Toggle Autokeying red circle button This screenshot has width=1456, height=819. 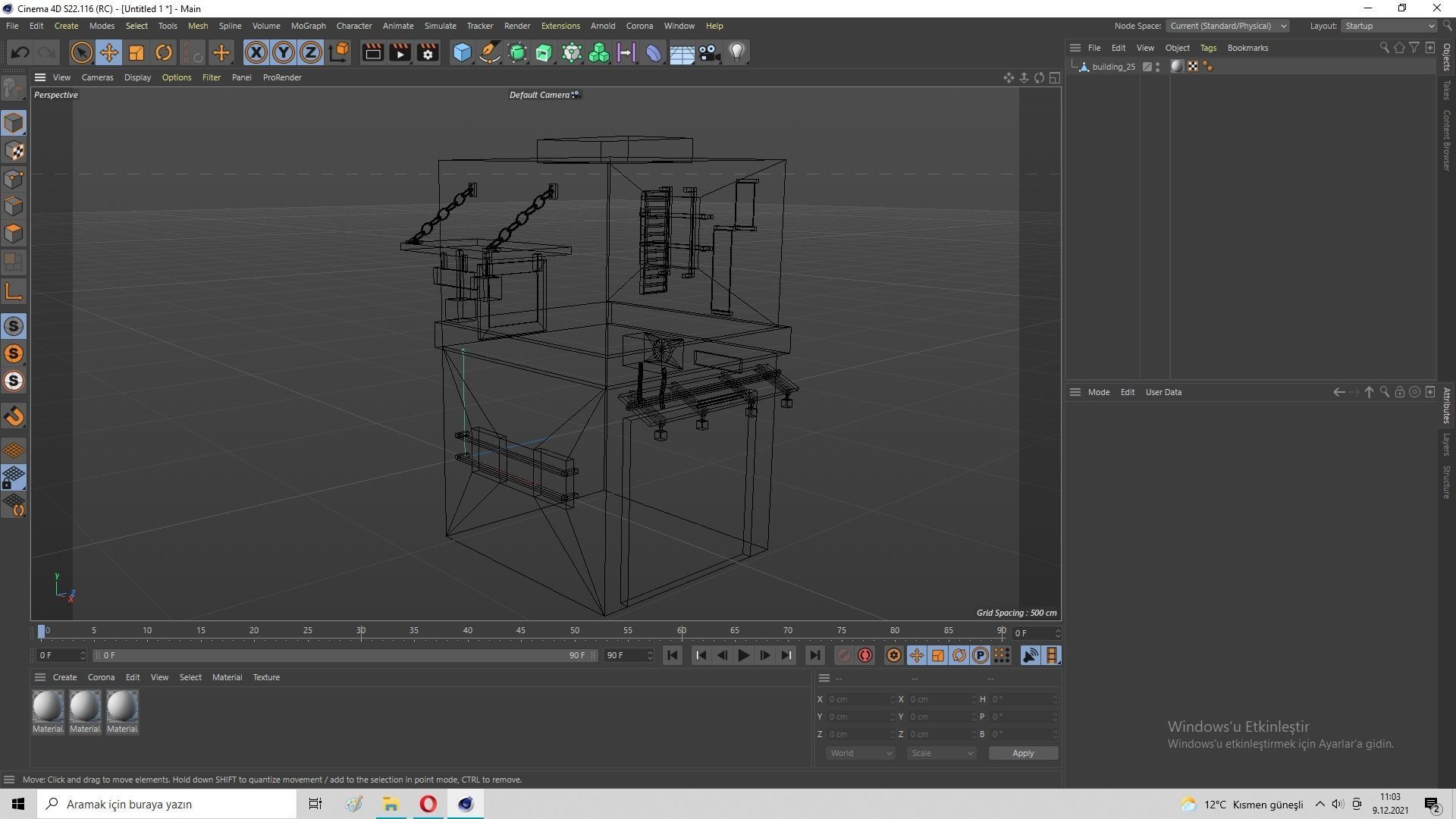coord(865,655)
